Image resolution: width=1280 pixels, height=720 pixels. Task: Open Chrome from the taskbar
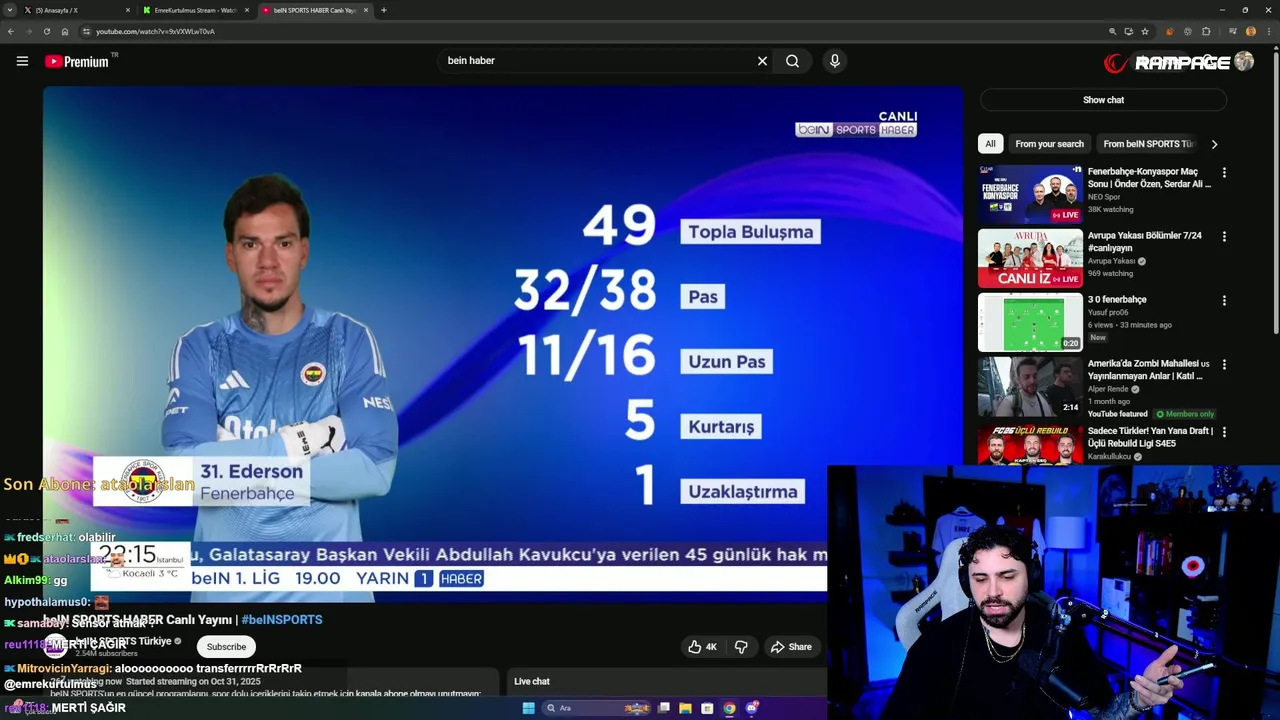point(729,708)
